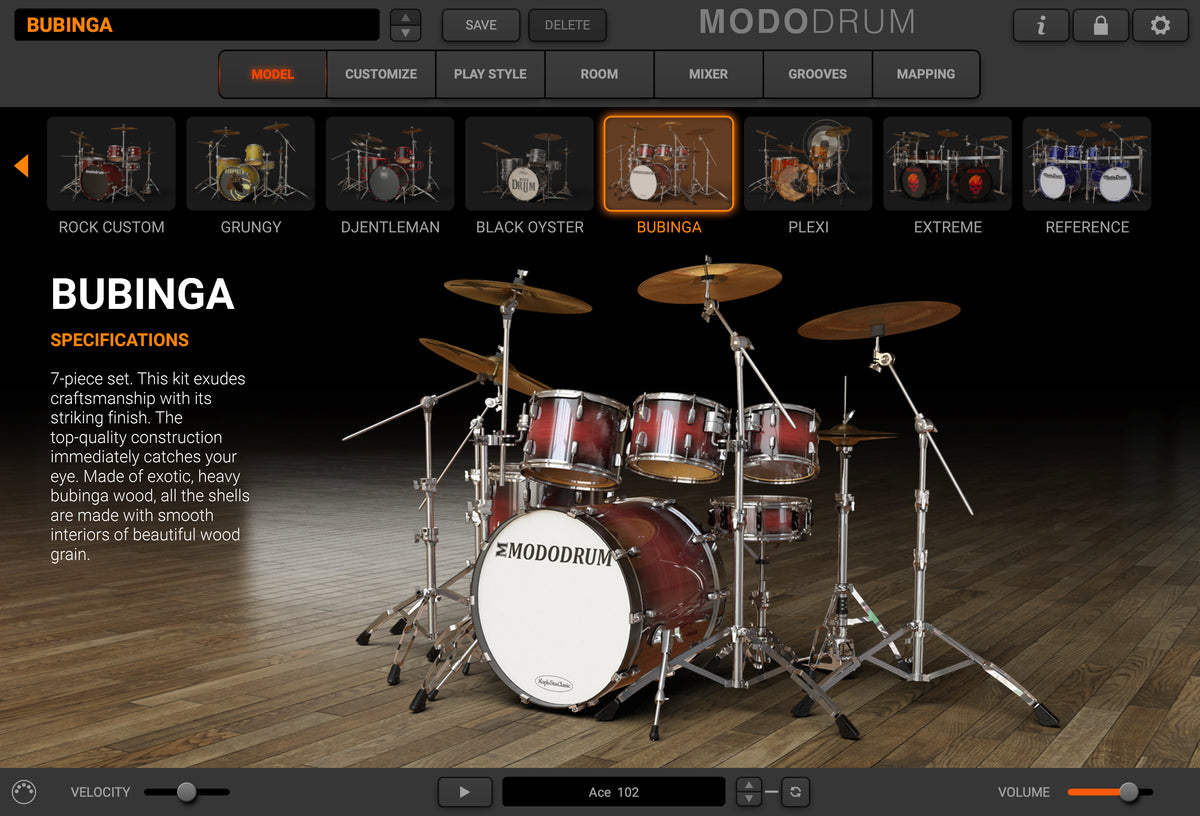The height and width of the screenshot is (816, 1200).
Task: Click the PLEXI kit label
Action: click(808, 227)
